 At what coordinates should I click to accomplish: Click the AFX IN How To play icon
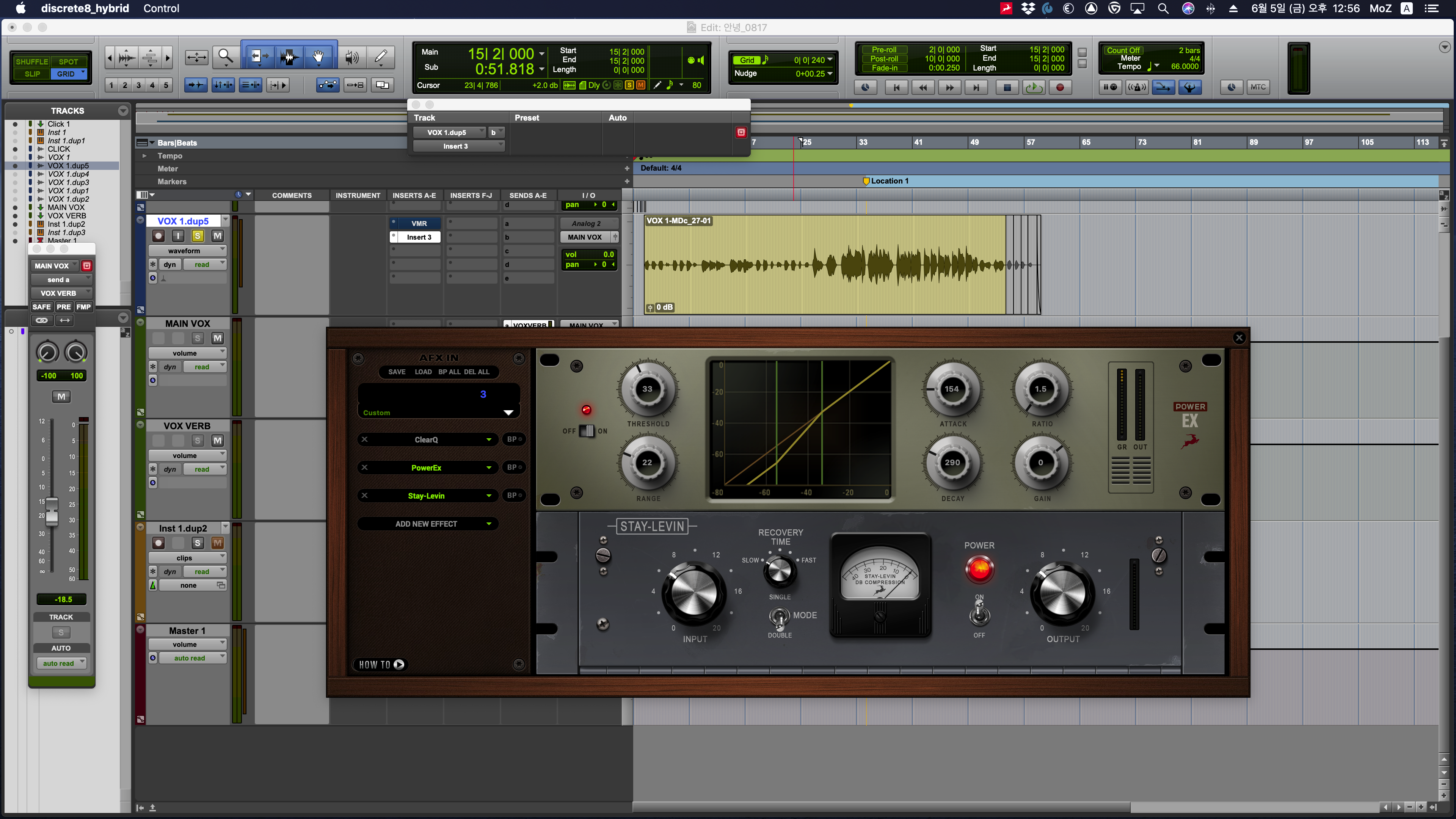(x=399, y=664)
